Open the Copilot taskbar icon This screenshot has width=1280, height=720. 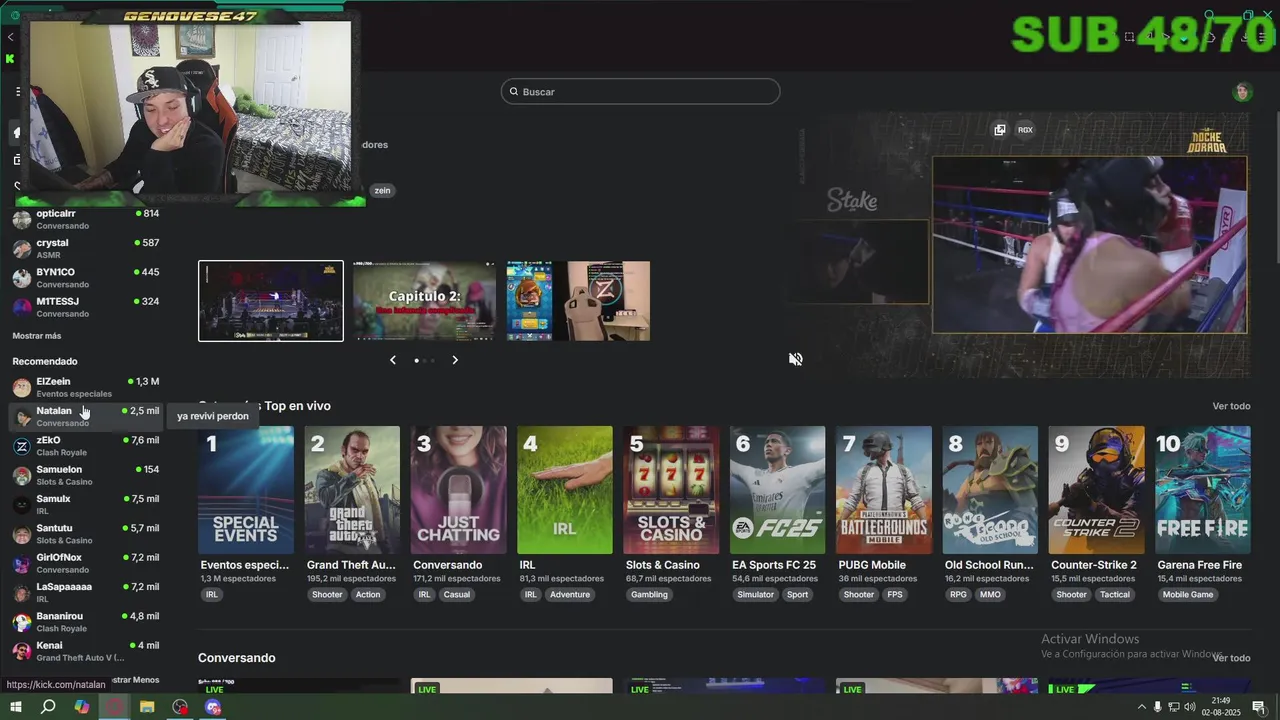pos(82,707)
